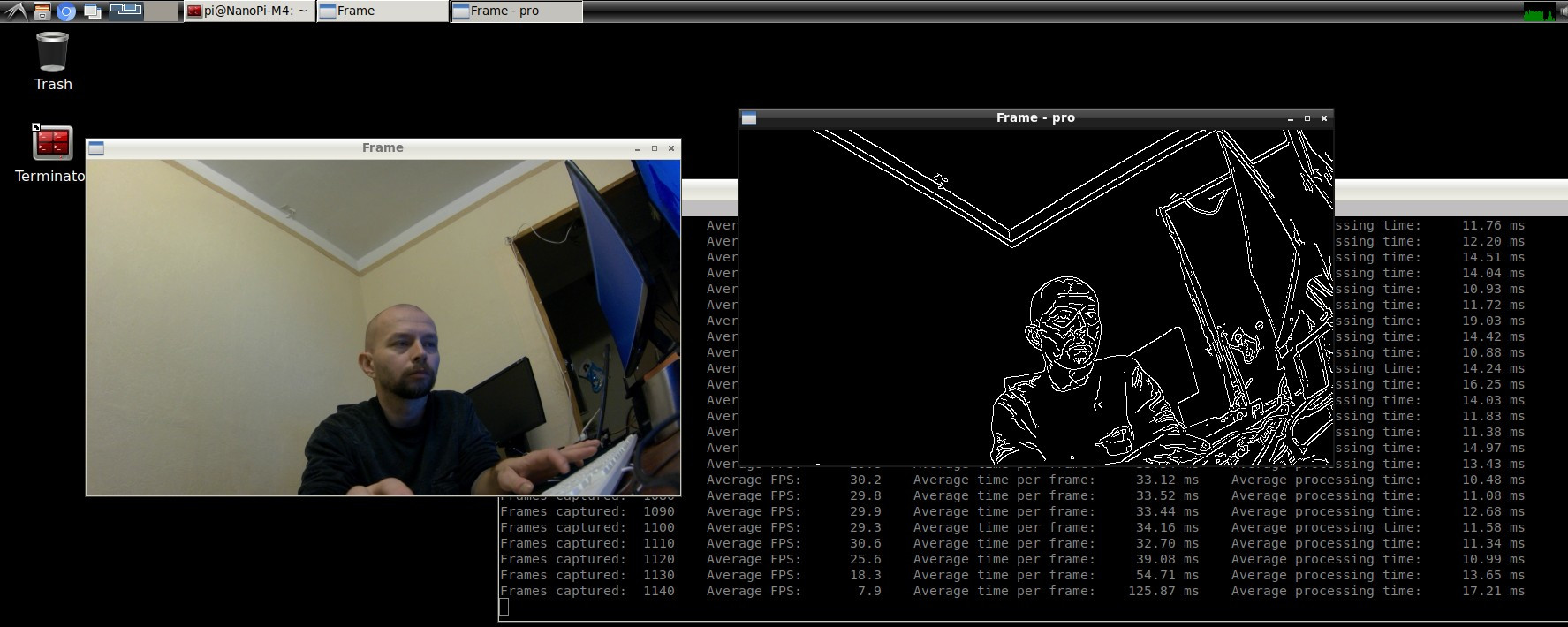Click the show desktop taskbar icon

92,11
